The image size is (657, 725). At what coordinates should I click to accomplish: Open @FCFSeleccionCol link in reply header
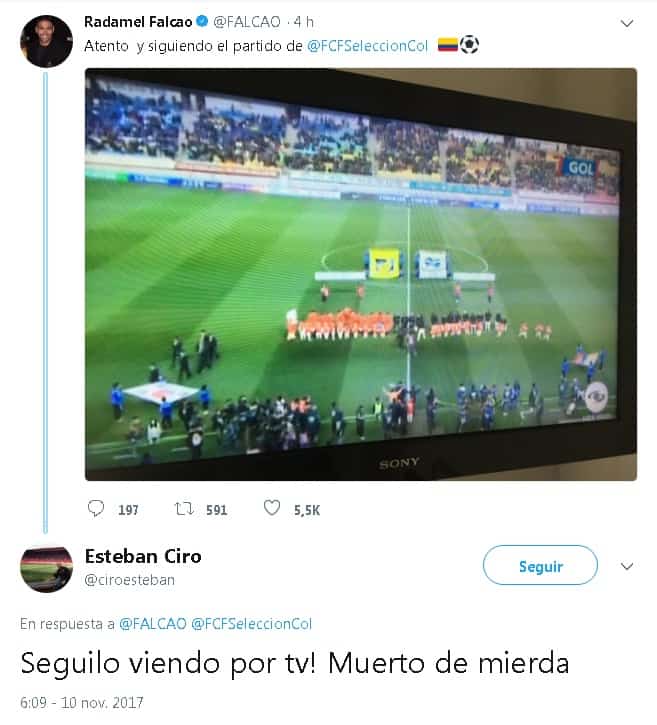pyautogui.click(x=252, y=624)
